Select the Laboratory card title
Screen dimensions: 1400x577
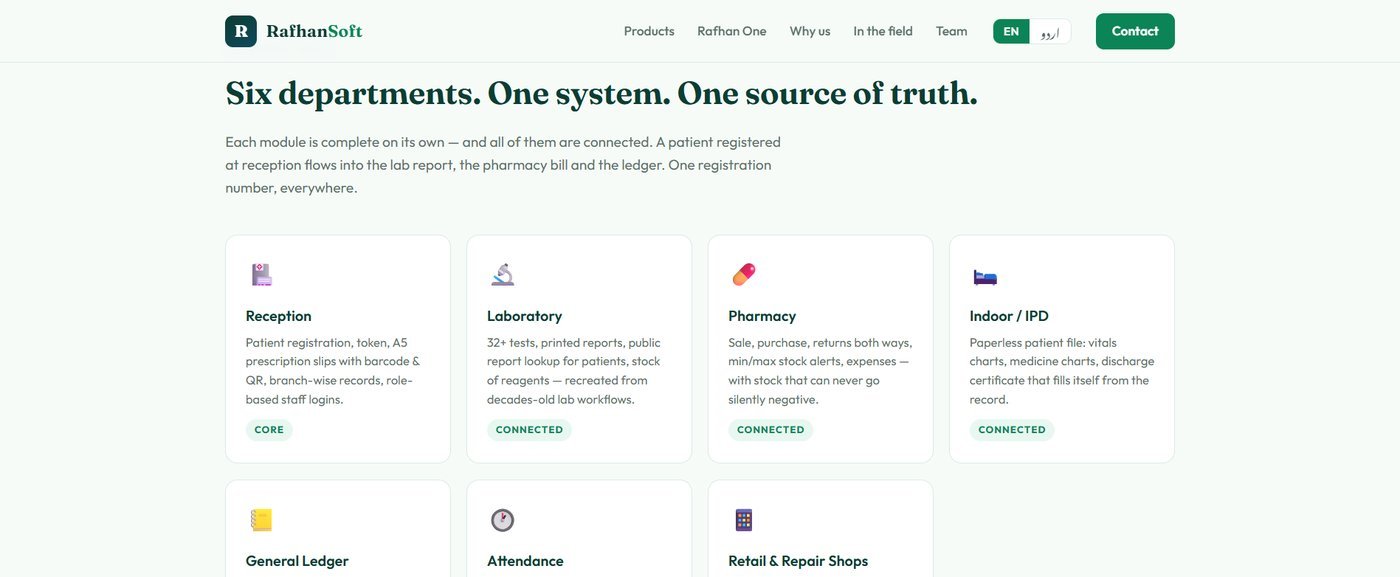point(525,316)
